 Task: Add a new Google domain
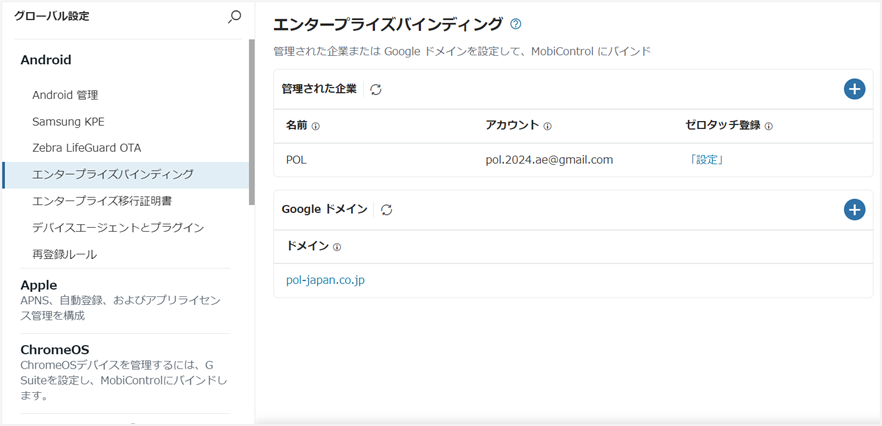(854, 209)
